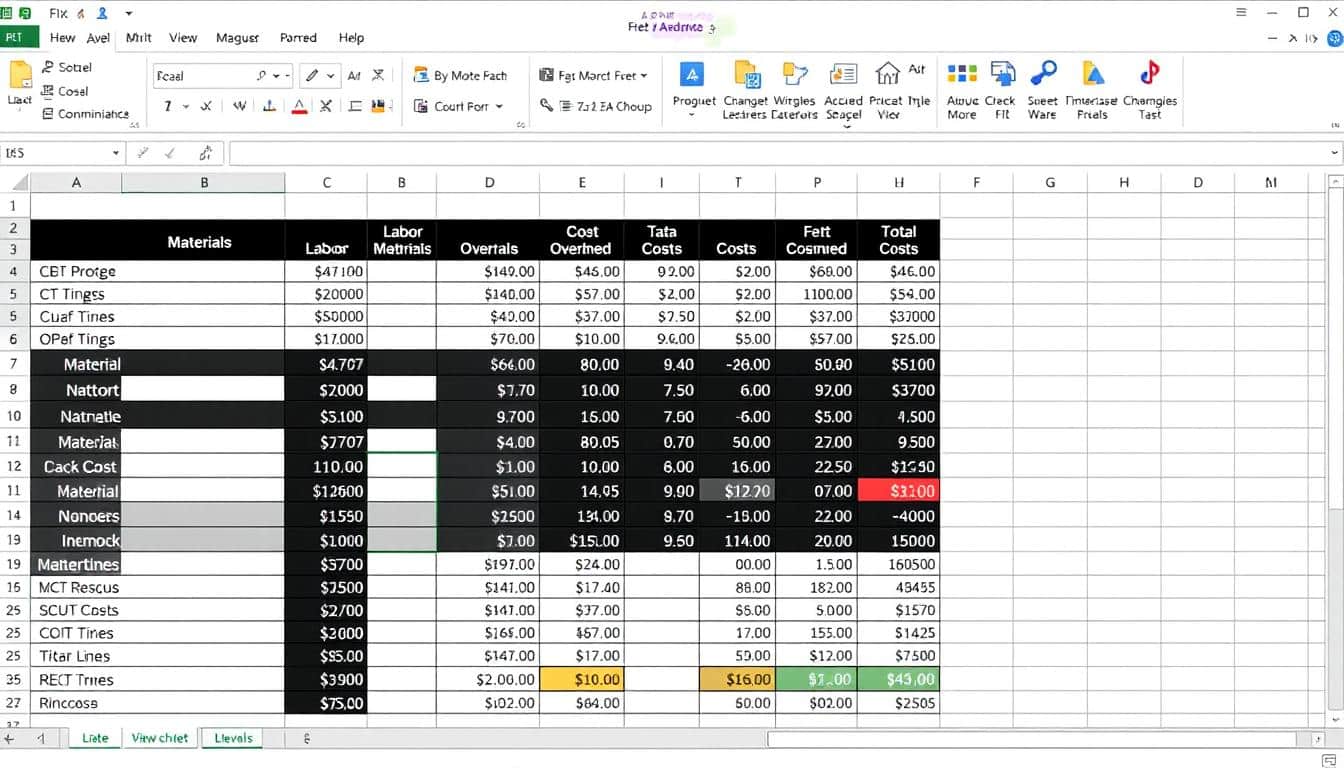Image resolution: width=1344 pixels, height=768 pixels.
Task: Click the cancel X in formula bar
Action: [x=143, y=153]
